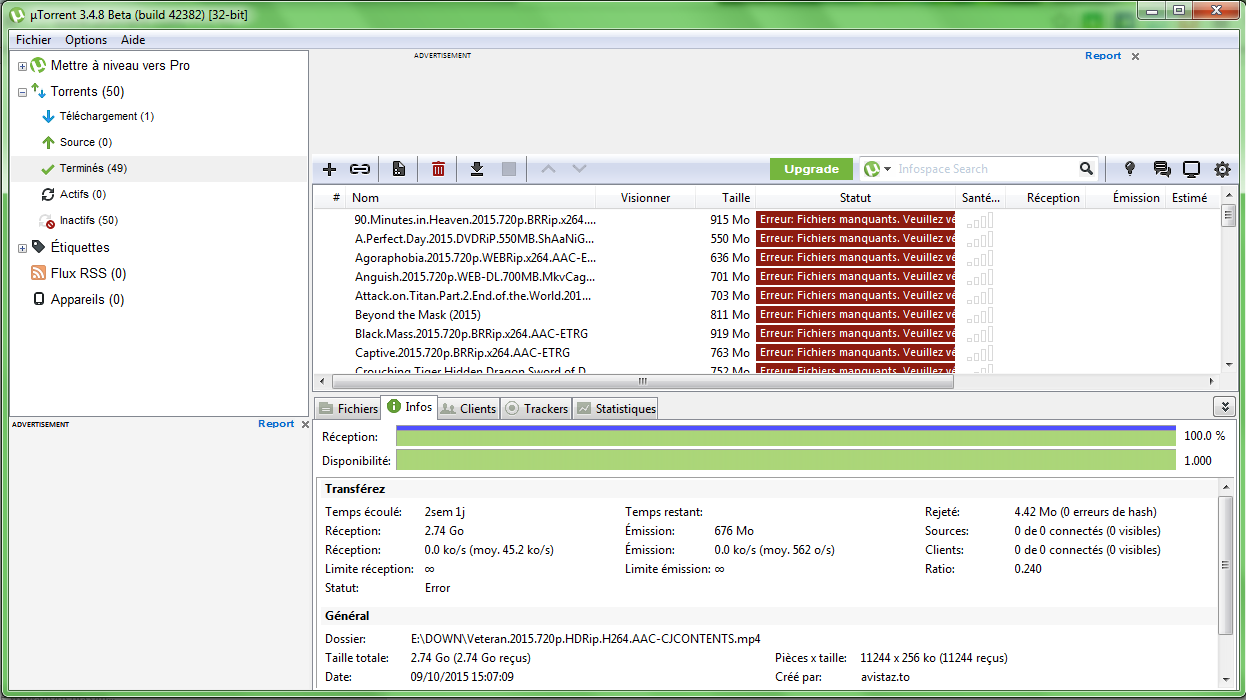1246x700 pixels.
Task: Select Téléchargement (1) in the sidebar
Action: 107,116
